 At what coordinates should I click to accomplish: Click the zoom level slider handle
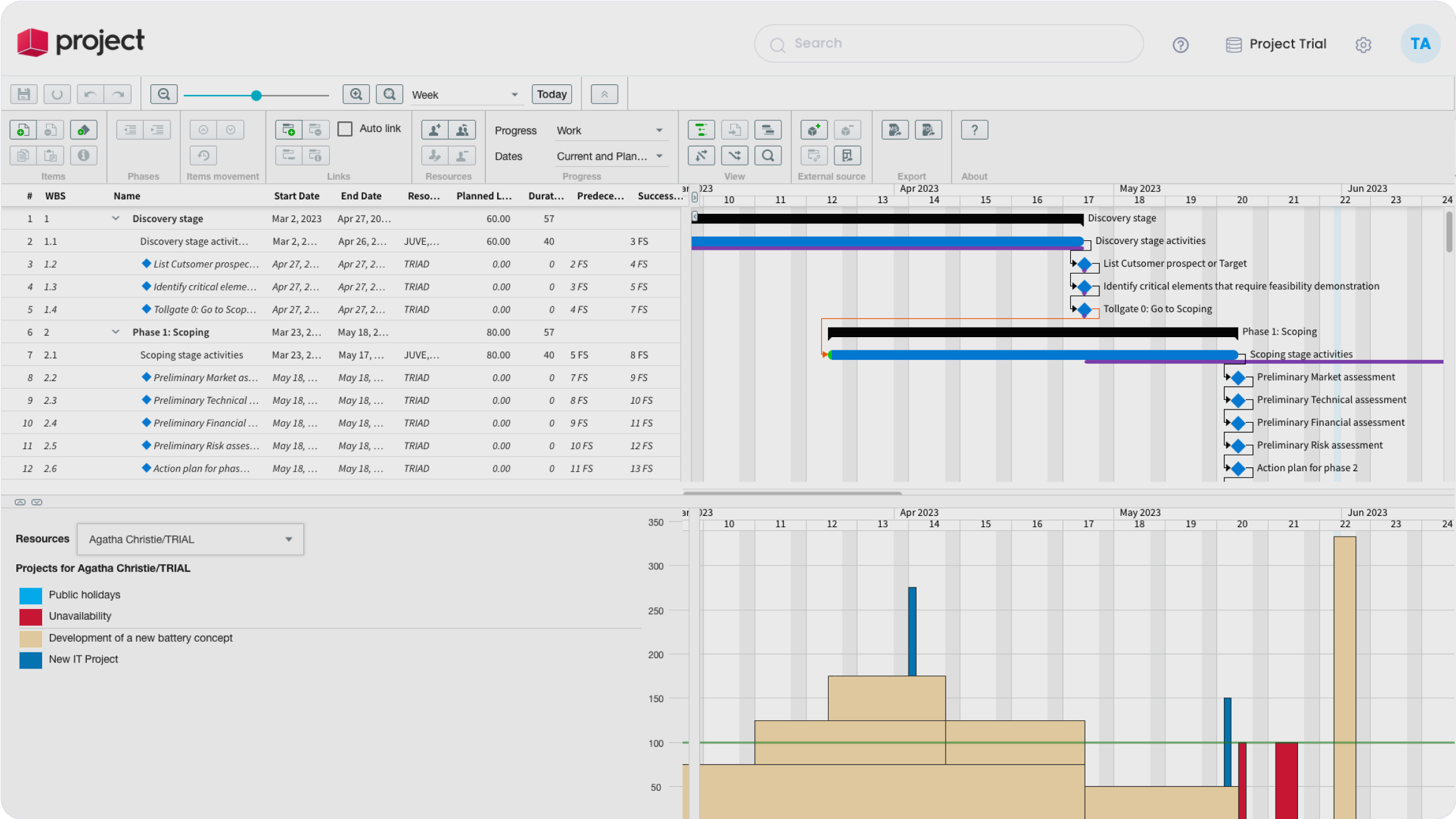tap(256, 96)
